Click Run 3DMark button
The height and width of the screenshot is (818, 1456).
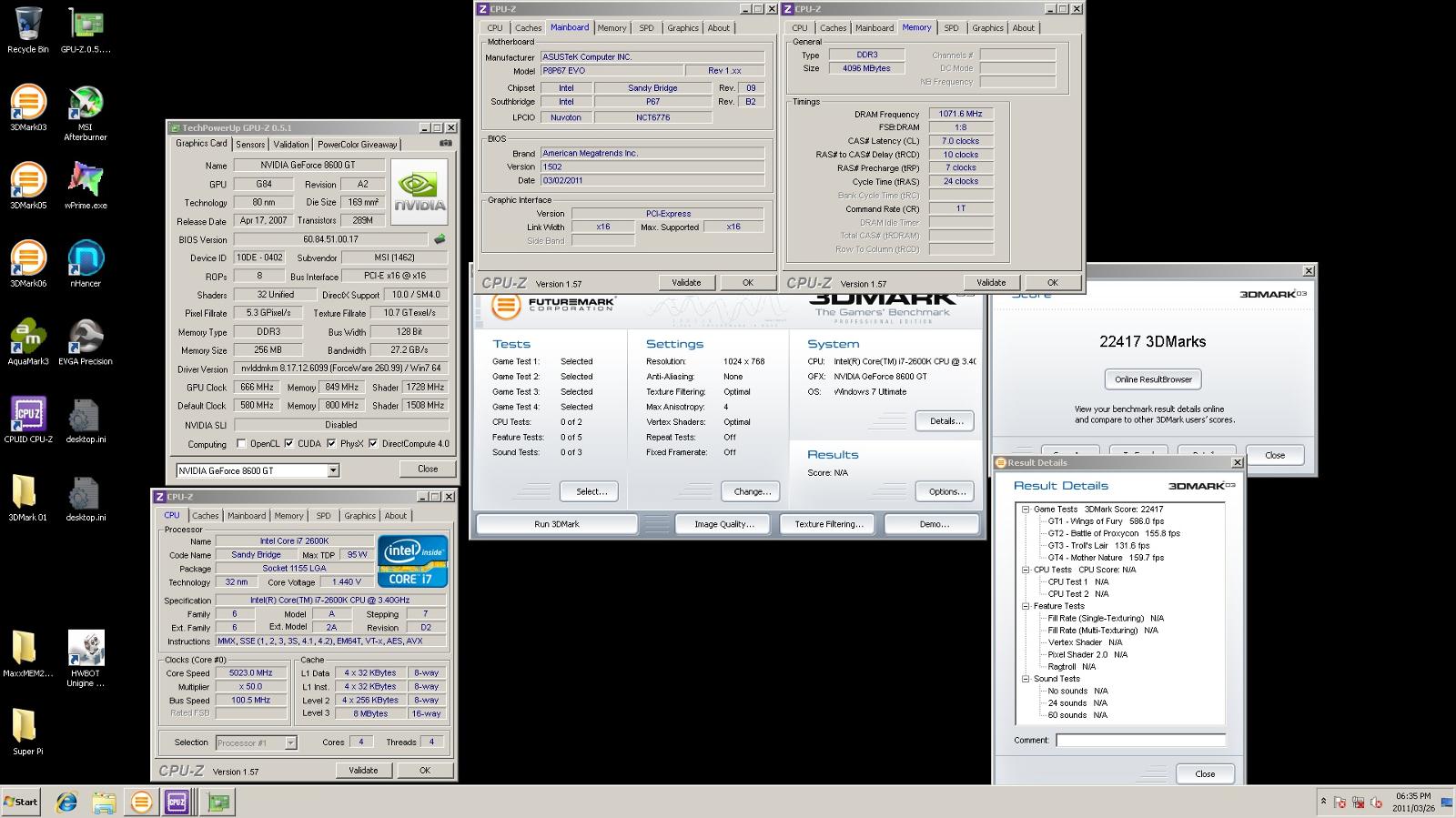click(557, 524)
